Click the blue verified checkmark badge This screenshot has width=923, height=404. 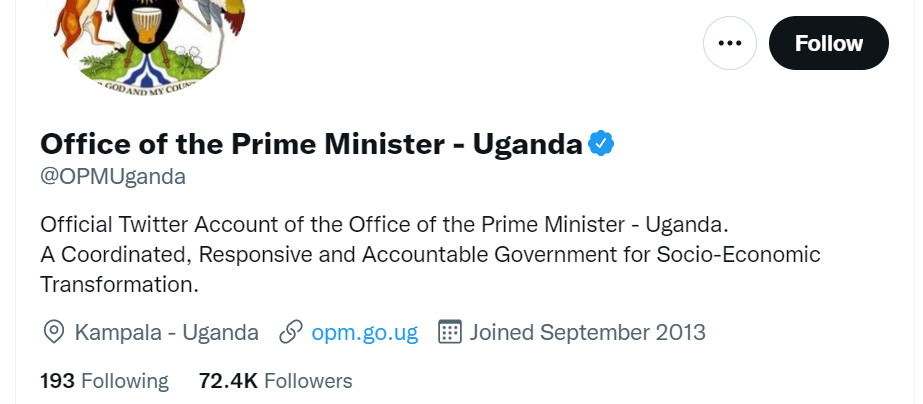pyautogui.click(x=600, y=144)
